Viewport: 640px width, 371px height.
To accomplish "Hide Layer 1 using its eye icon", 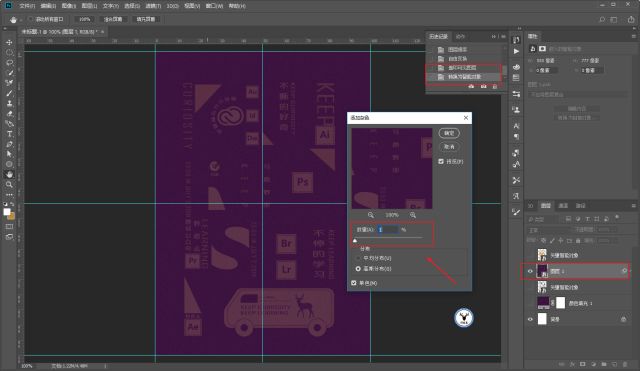I will click(x=530, y=271).
